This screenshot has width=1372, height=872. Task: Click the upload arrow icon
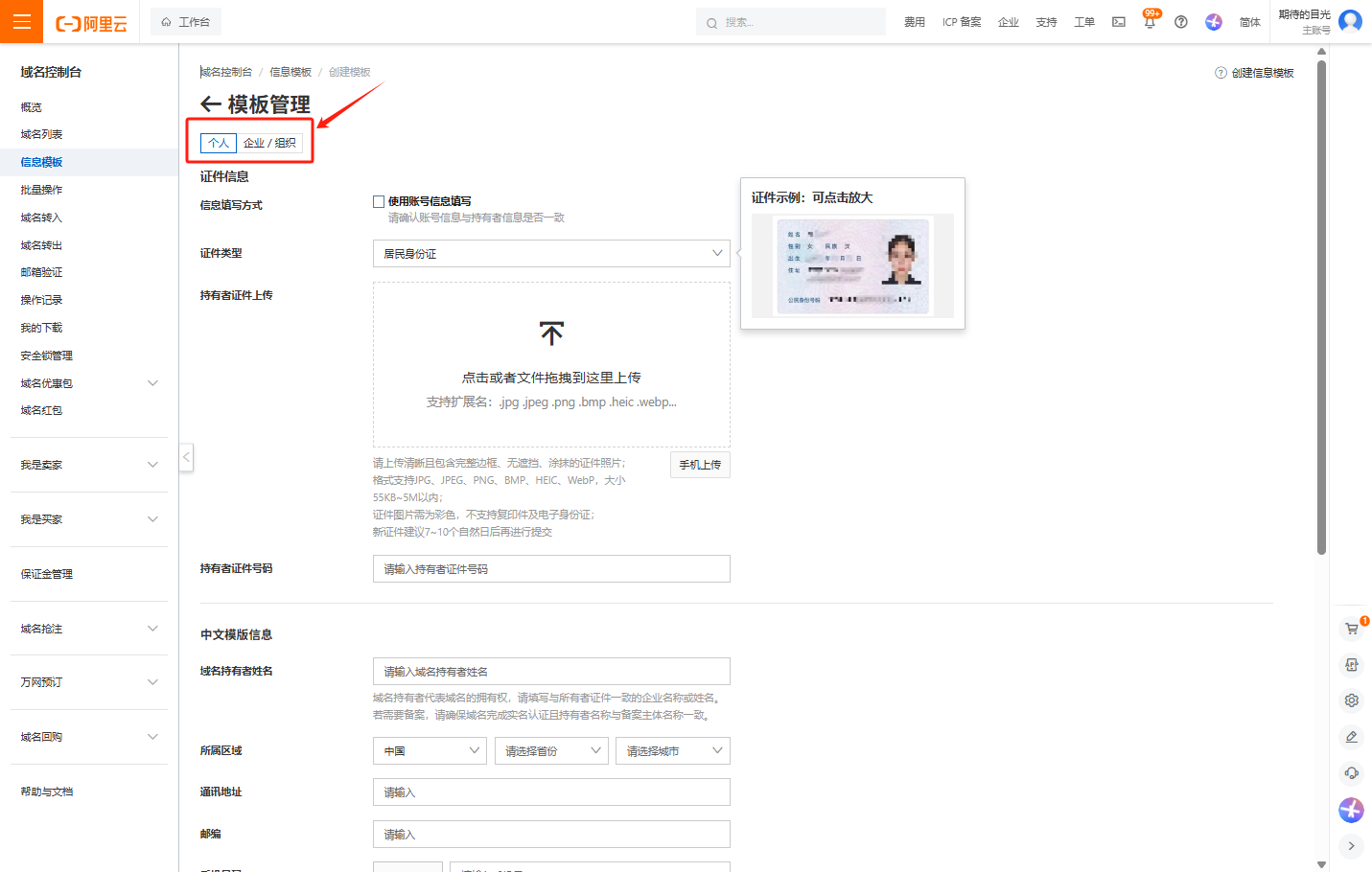(551, 333)
